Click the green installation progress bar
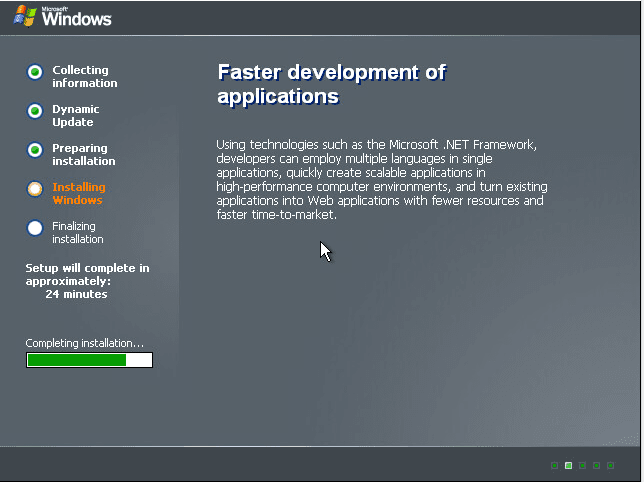This screenshot has width=644, height=482. 90,360
